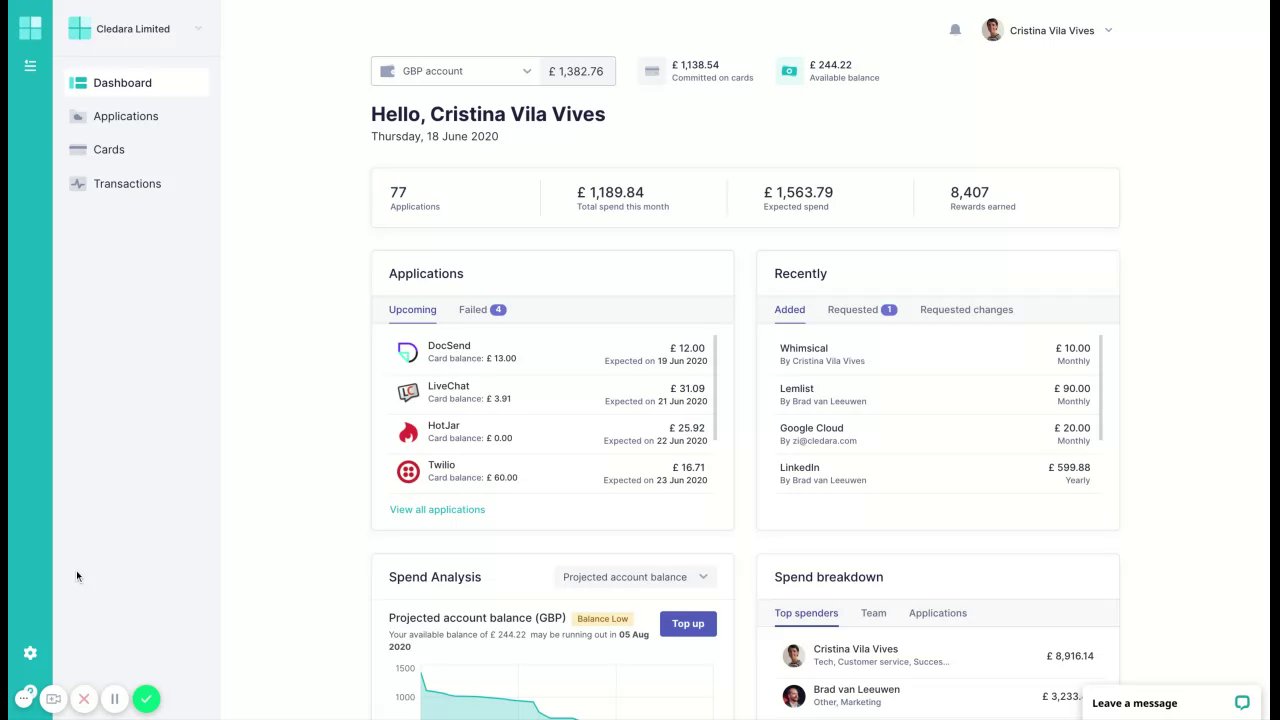This screenshot has height=720, width=1280.
Task: Click Brad van Leeuwen top spender avatar
Action: coord(794,696)
